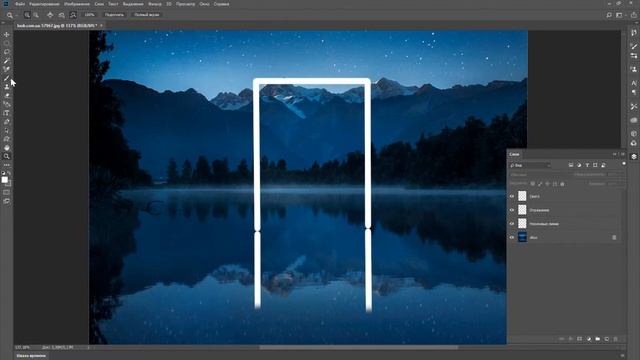Open the background color swatch

click(x=9, y=183)
